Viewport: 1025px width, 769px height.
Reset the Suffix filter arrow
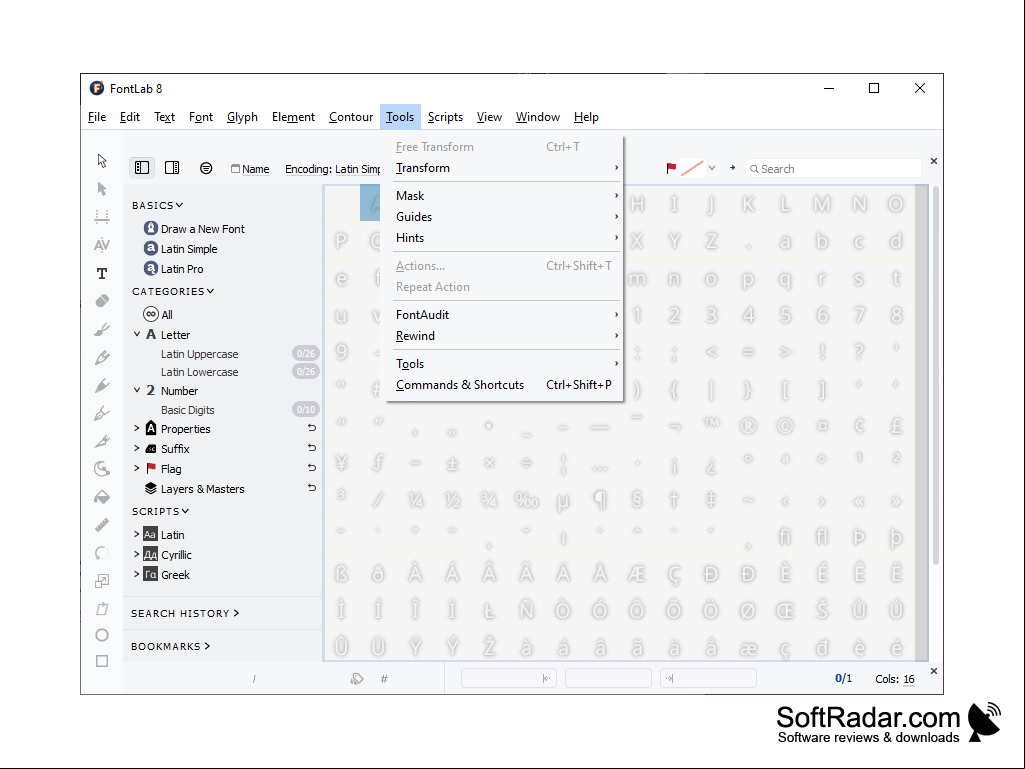point(312,448)
